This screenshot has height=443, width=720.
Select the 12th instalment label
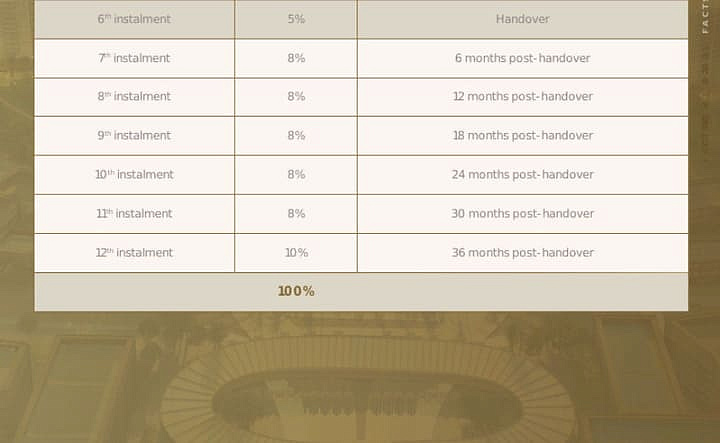(x=134, y=252)
